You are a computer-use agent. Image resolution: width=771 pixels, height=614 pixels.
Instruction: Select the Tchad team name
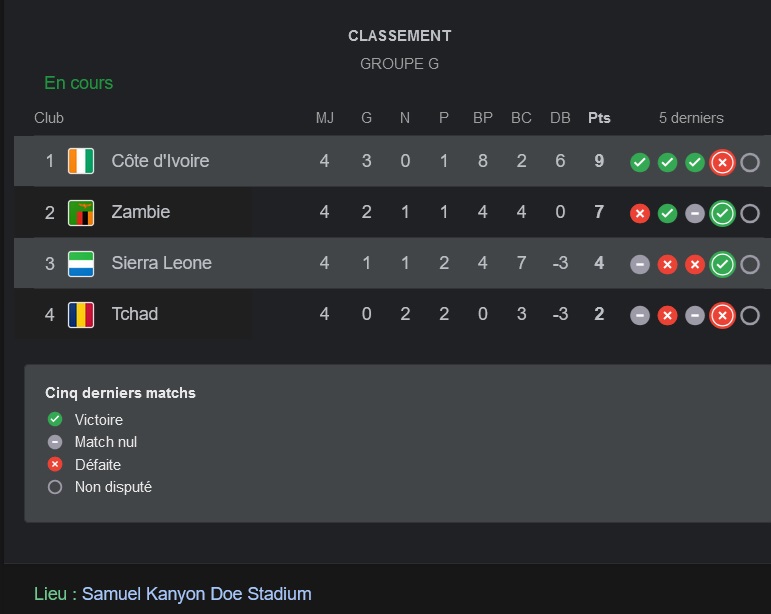coord(135,314)
